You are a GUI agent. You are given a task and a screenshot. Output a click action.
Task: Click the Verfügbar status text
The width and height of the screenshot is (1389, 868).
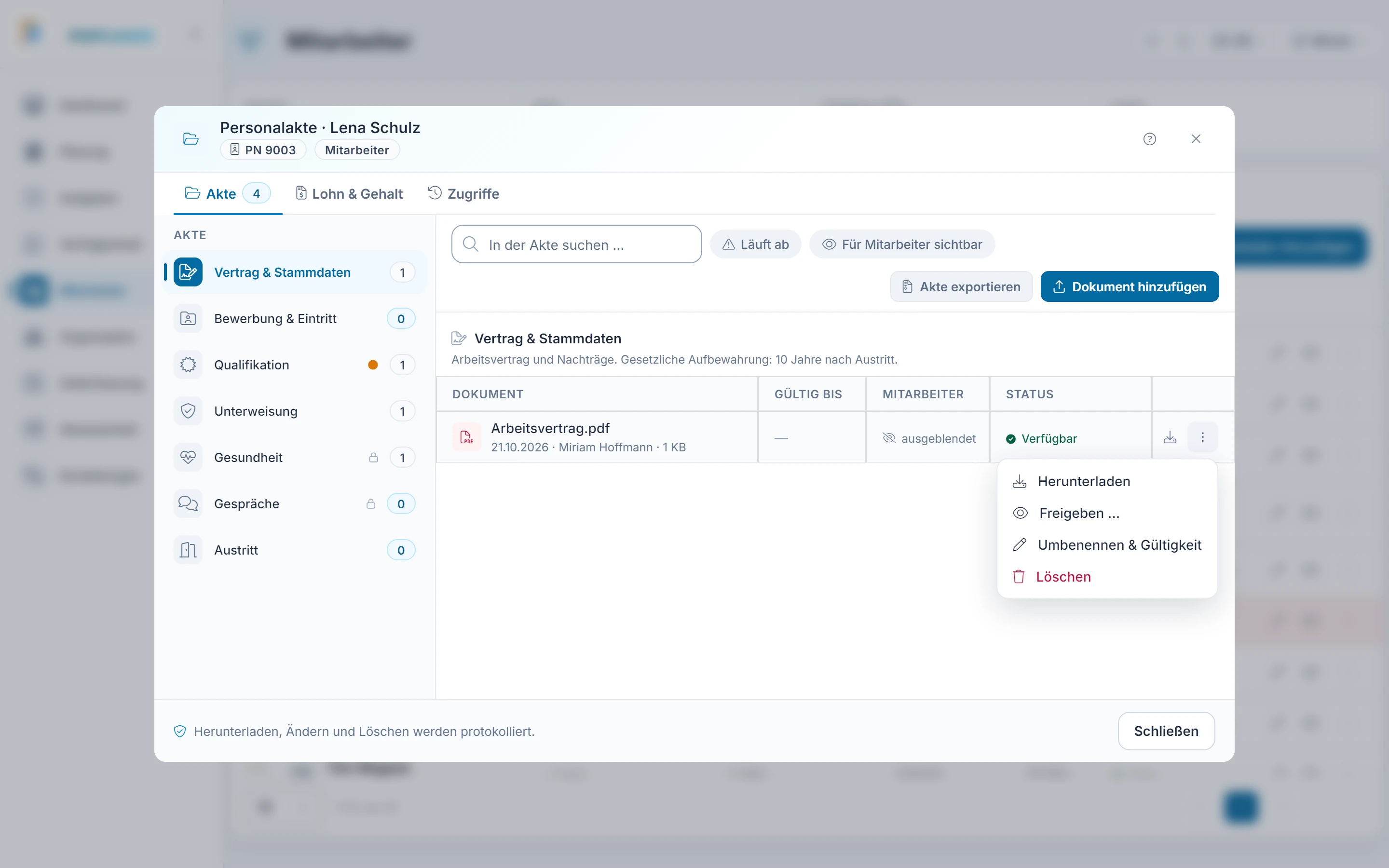click(x=1049, y=439)
